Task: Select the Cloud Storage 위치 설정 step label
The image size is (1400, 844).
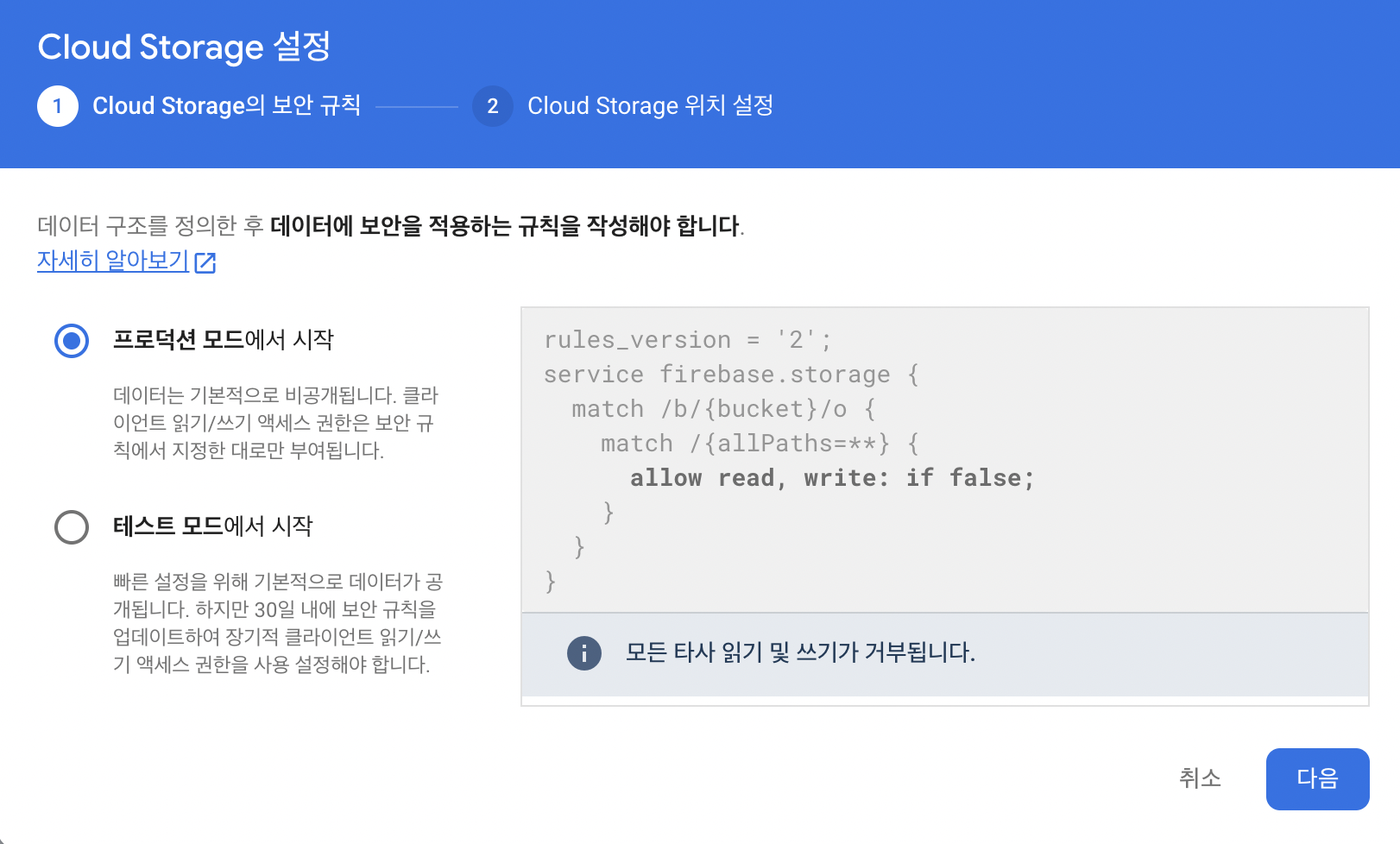Action: [651, 106]
